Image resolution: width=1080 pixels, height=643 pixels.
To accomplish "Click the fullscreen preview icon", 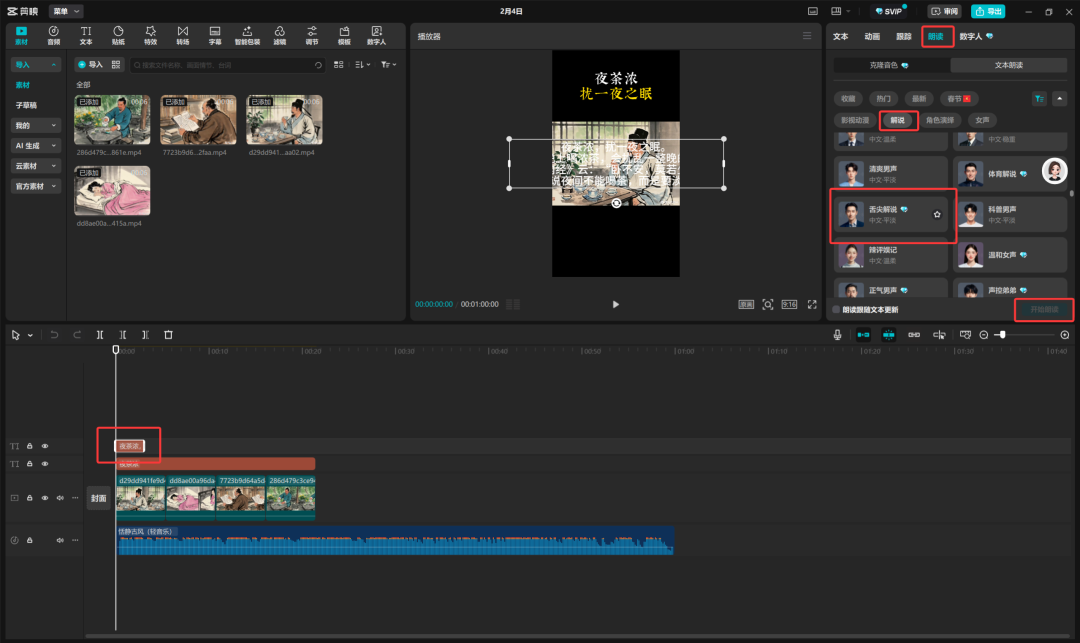I will point(812,304).
